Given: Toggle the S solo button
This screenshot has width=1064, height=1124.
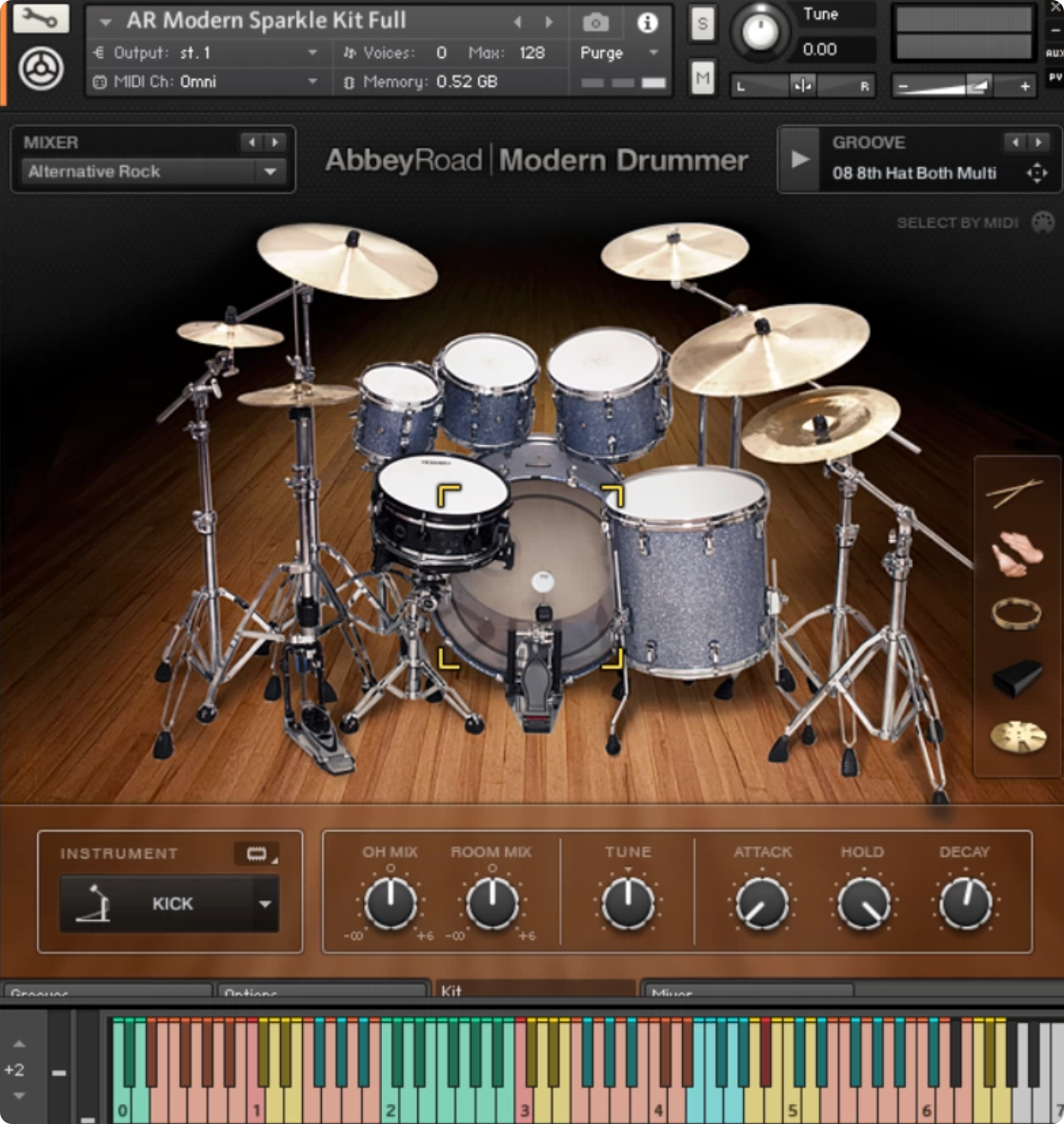Looking at the screenshot, I should pos(702,24).
